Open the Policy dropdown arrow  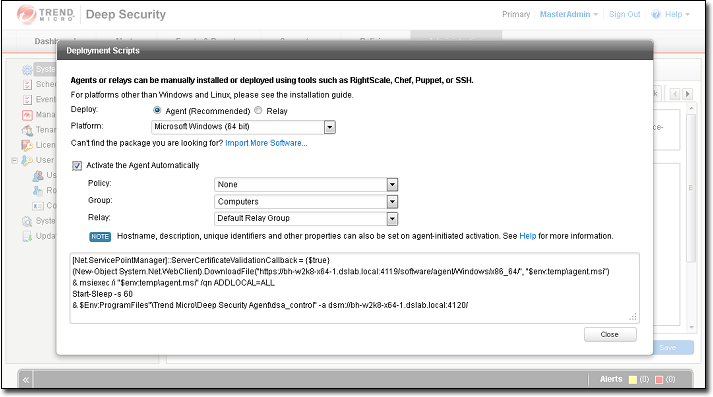click(392, 185)
